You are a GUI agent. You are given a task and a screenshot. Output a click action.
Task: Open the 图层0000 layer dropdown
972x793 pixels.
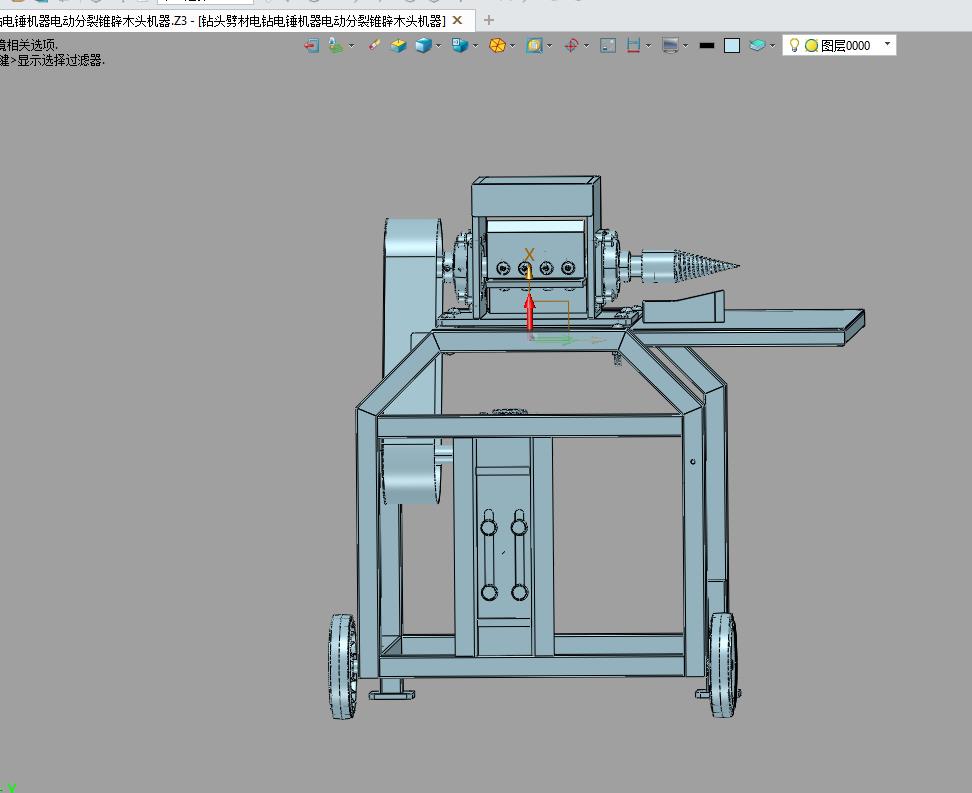pos(887,44)
